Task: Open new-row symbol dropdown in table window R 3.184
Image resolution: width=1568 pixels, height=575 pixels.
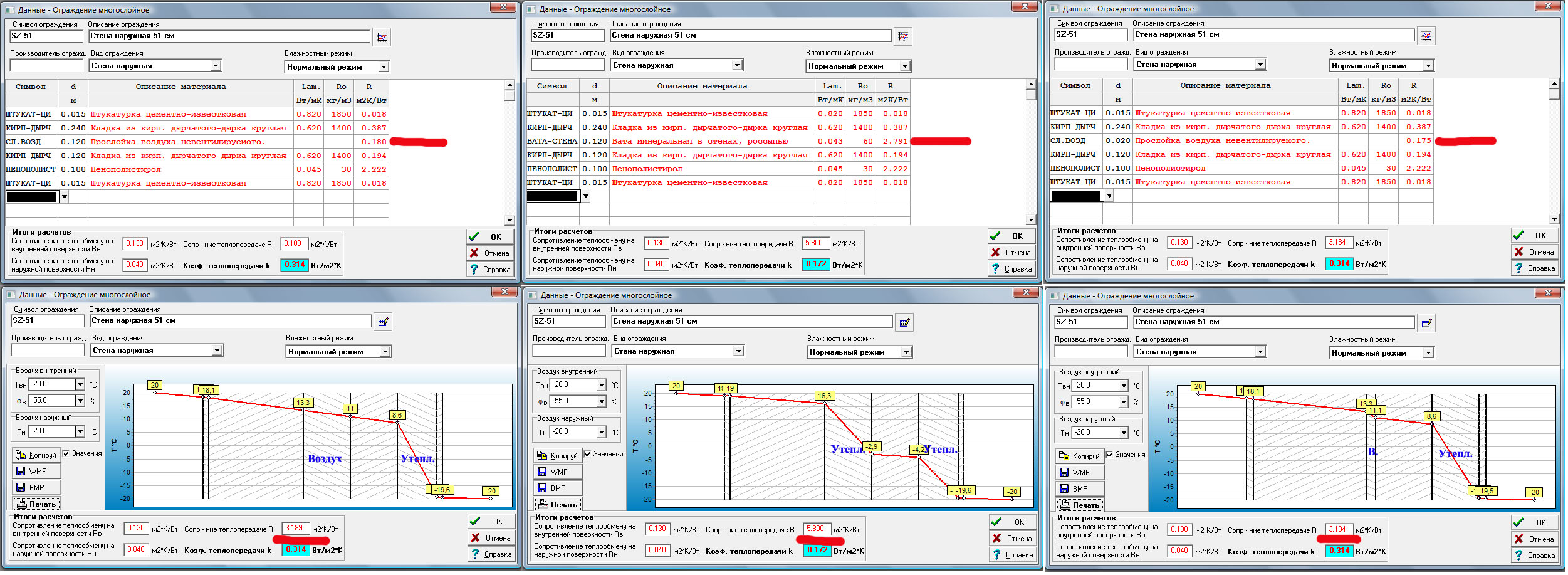Action: tap(1109, 196)
